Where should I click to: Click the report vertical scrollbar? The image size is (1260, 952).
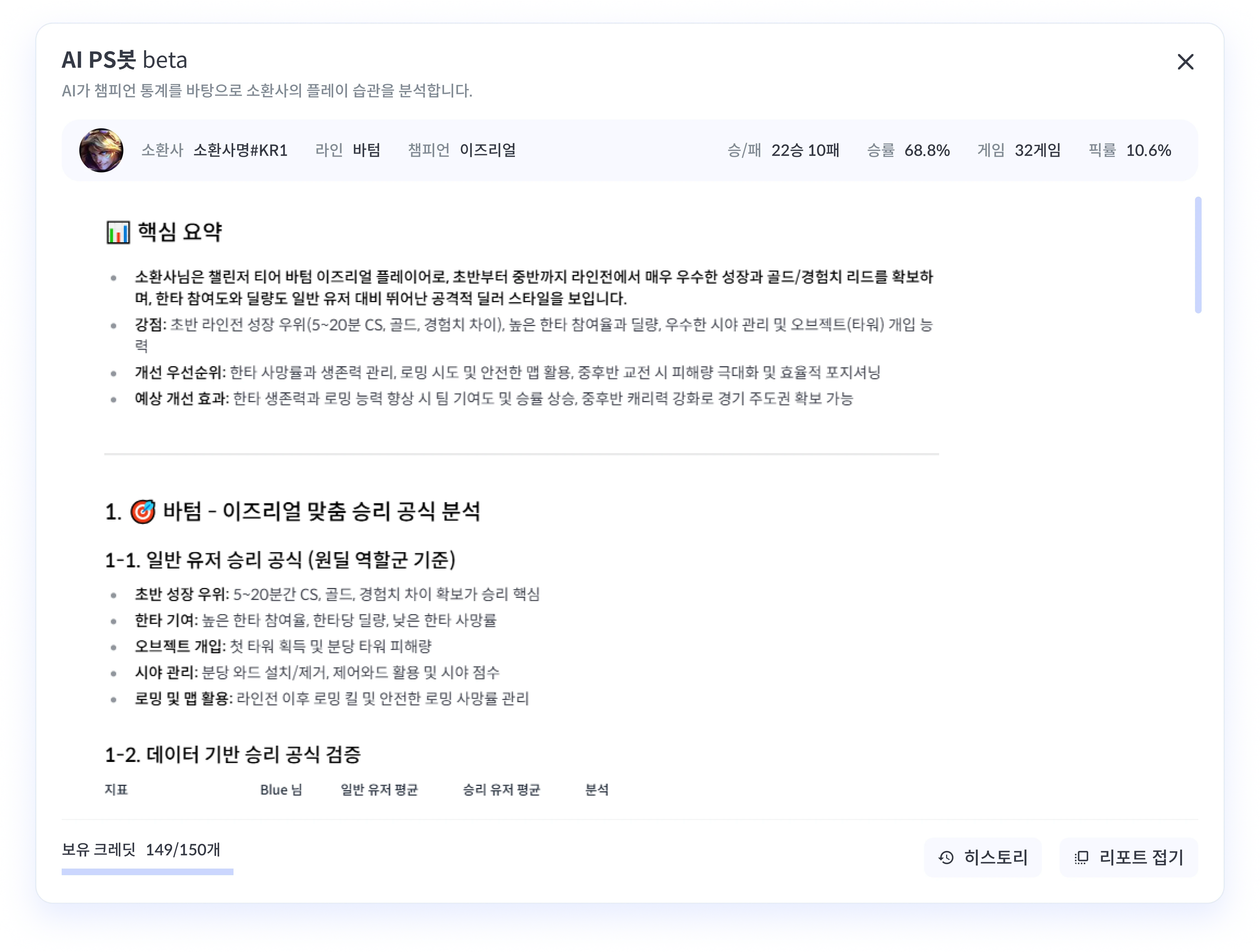pos(1198,255)
